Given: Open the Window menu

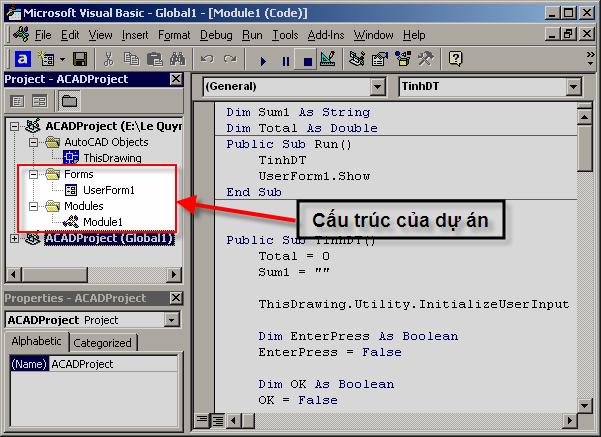Looking at the screenshot, I should pyautogui.click(x=373, y=35).
